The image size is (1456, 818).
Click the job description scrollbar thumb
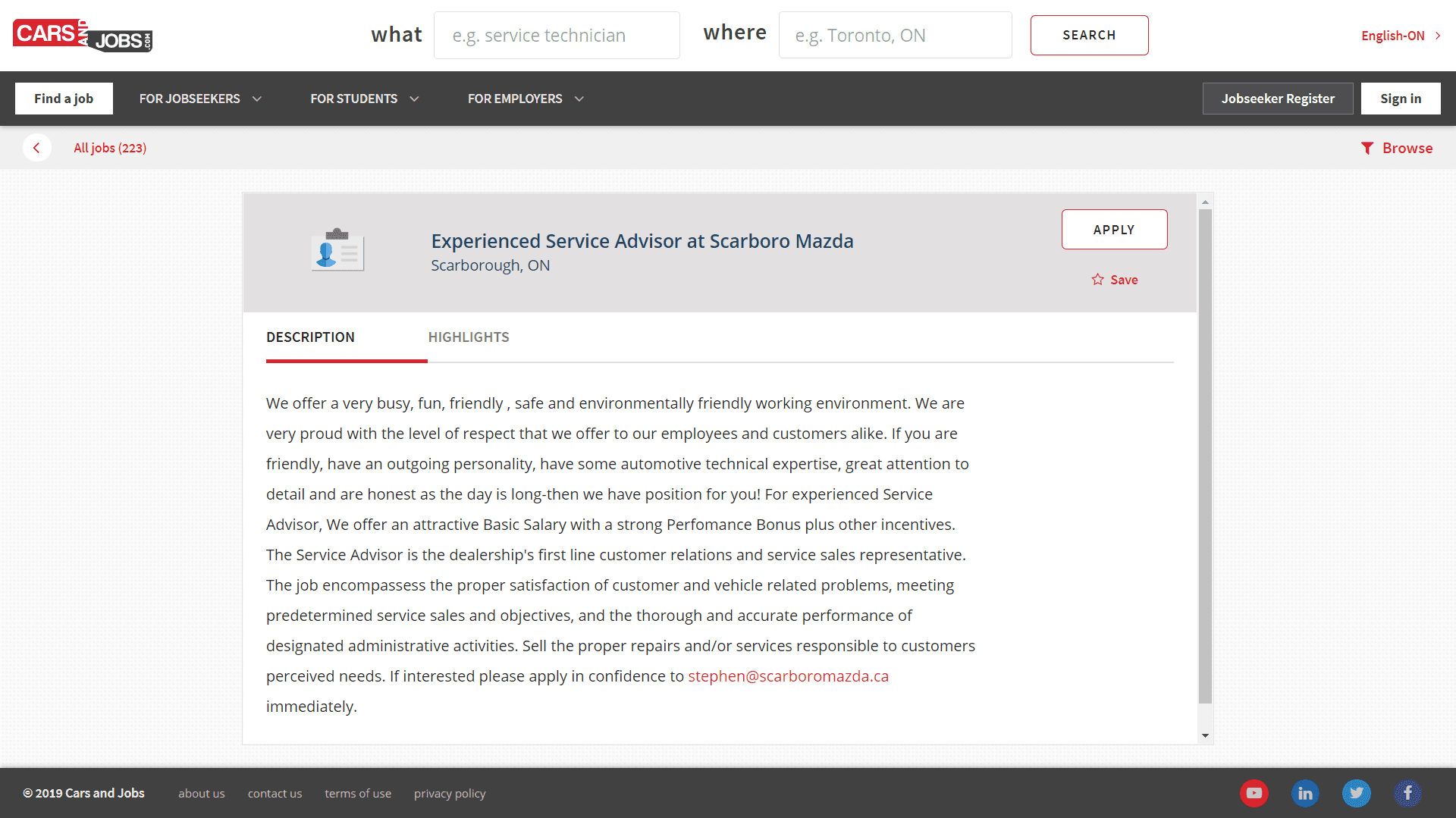(x=1205, y=456)
